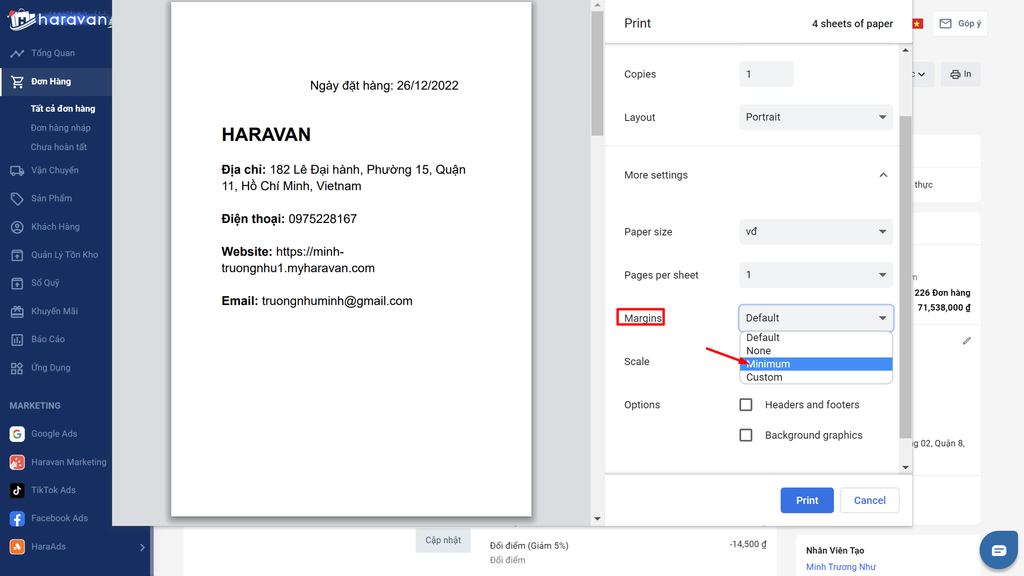This screenshot has height=576, width=1024.
Task: Click the HaraAds icon
Action: click(17, 547)
